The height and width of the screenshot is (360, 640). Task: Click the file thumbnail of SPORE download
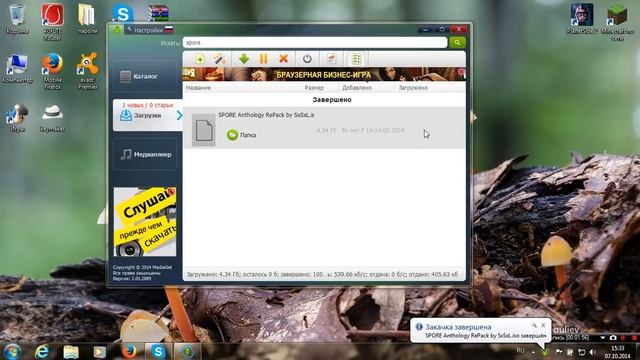click(204, 130)
